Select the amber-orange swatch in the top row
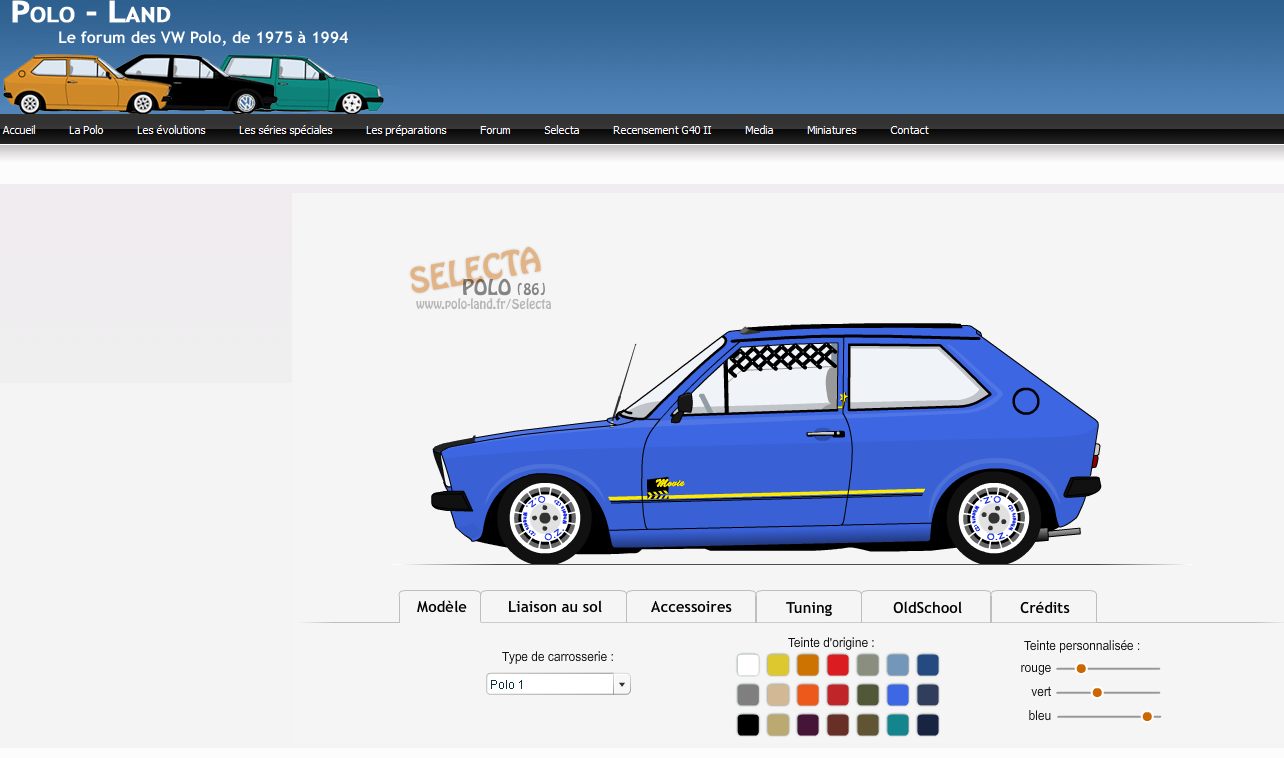The image size is (1284, 758). pos(808,665)
